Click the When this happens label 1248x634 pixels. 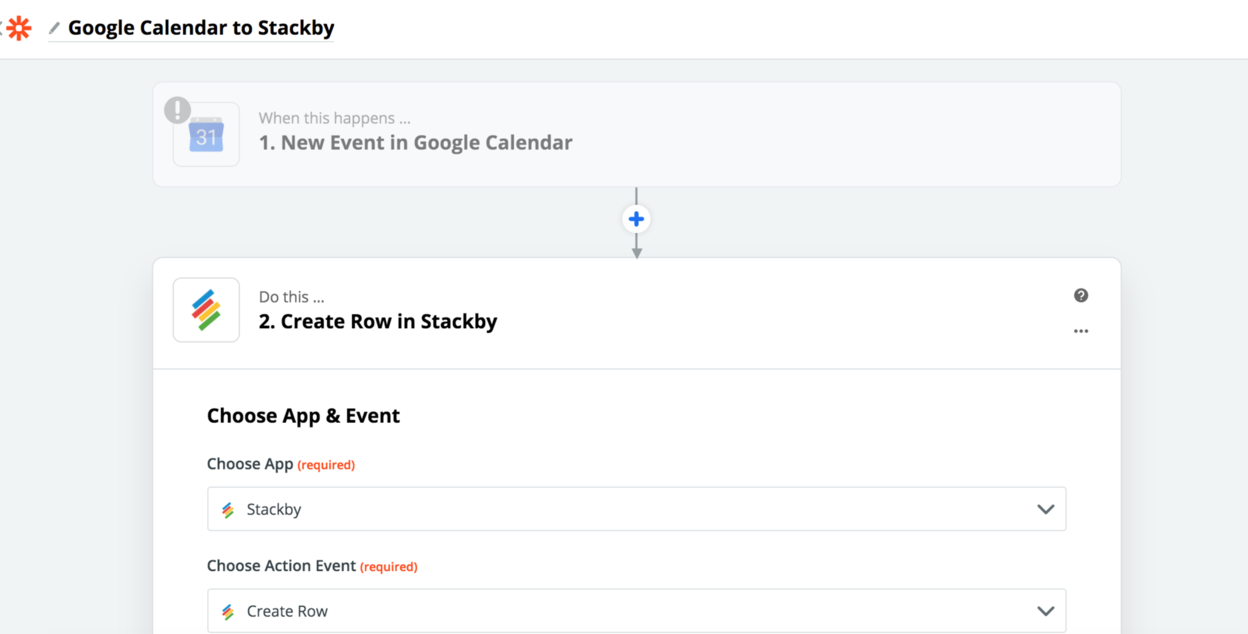[334, 118]
